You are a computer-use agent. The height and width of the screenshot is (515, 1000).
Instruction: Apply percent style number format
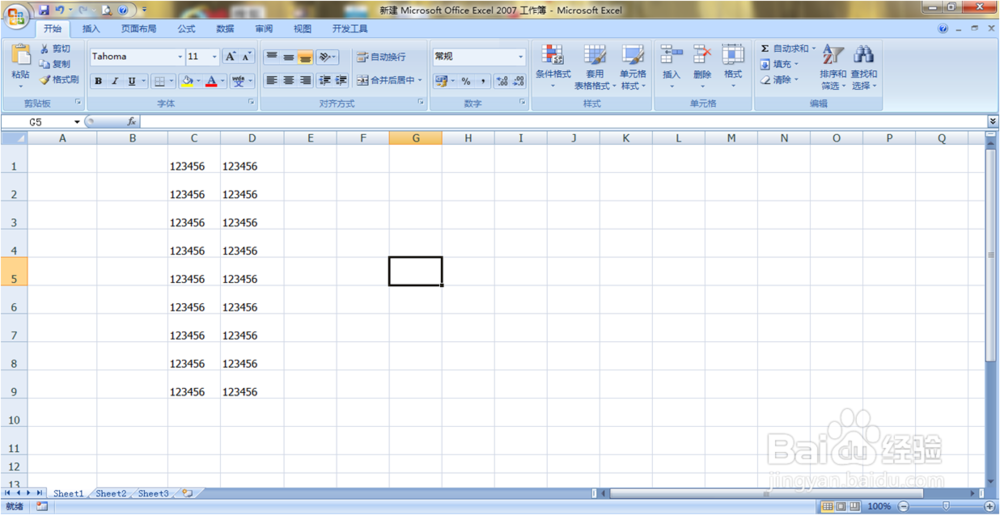point(466,81)
